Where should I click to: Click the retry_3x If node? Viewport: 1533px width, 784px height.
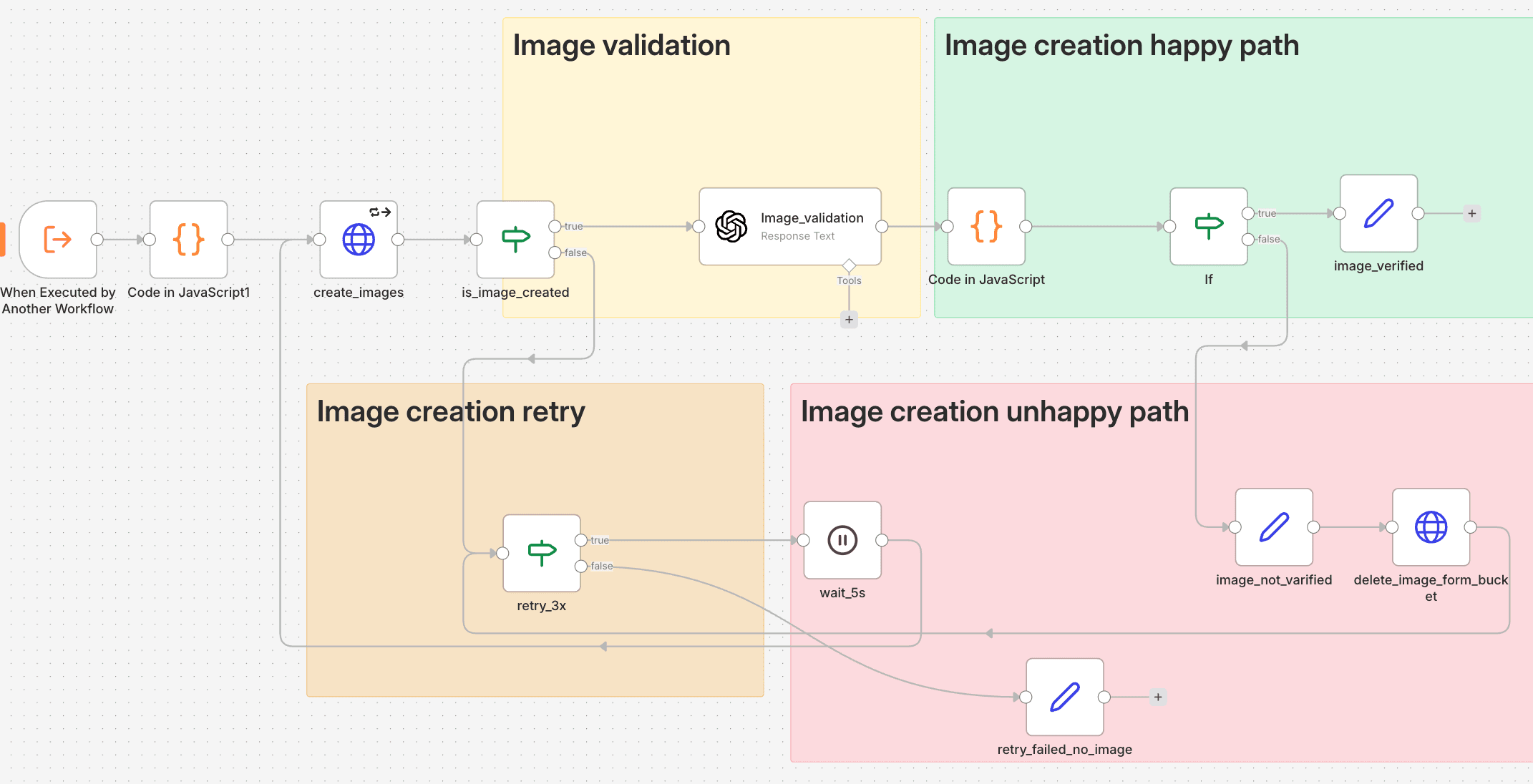tap(541, 553)
